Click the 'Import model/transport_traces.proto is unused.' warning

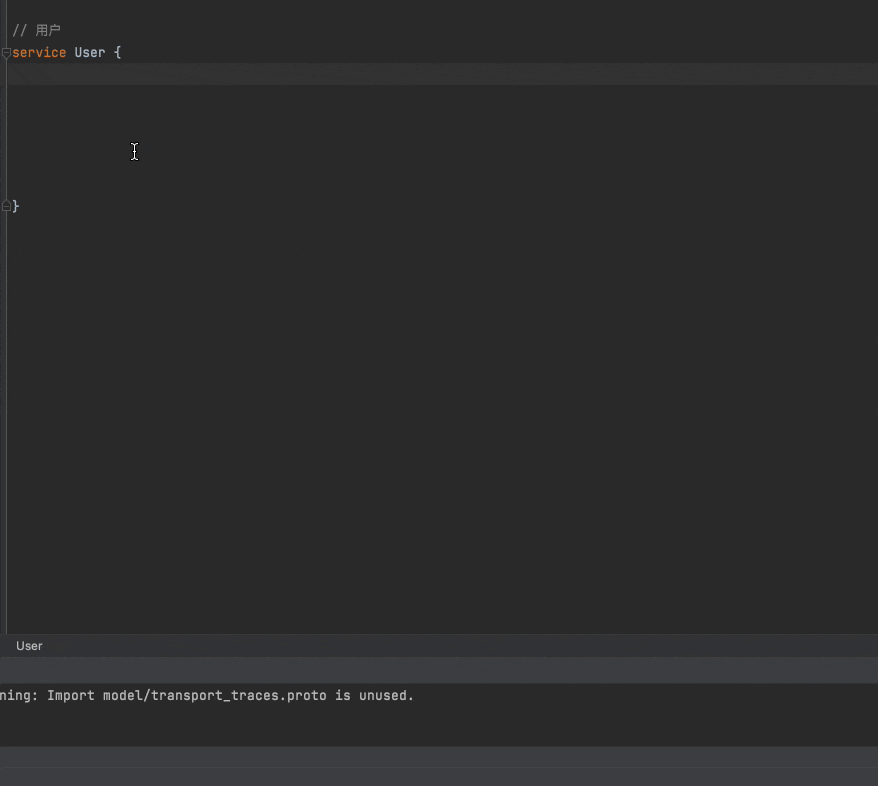pos(230,696)
